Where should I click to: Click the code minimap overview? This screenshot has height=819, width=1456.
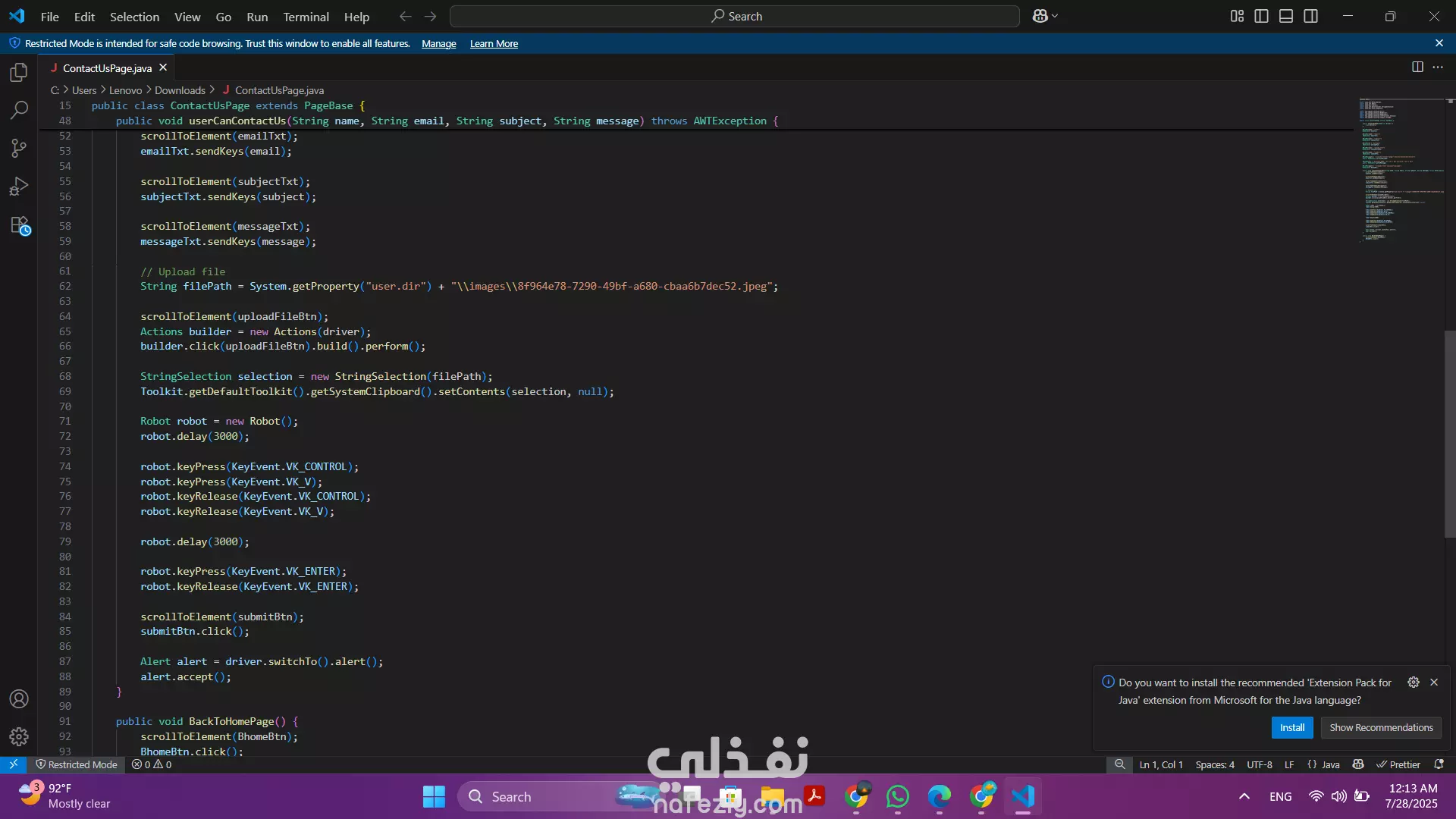tap(1401, 171)
